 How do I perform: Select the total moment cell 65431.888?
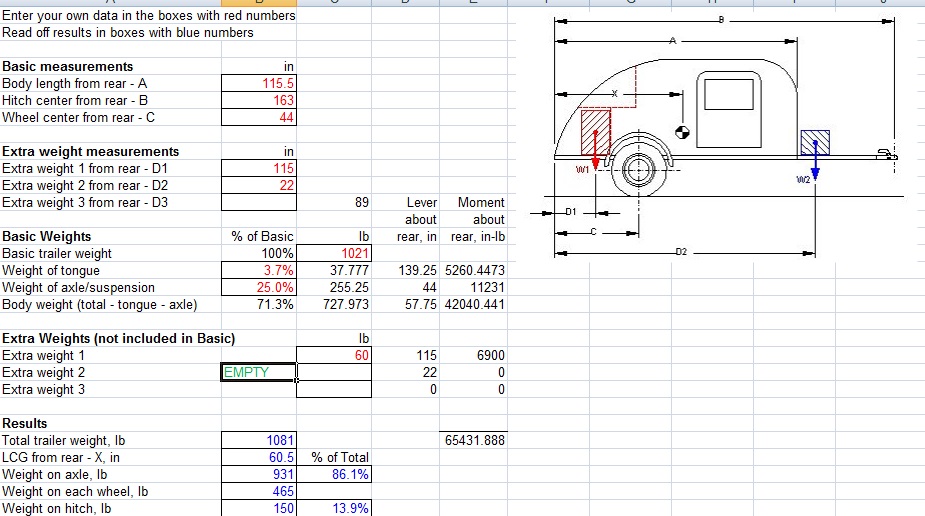coord(473,440)
